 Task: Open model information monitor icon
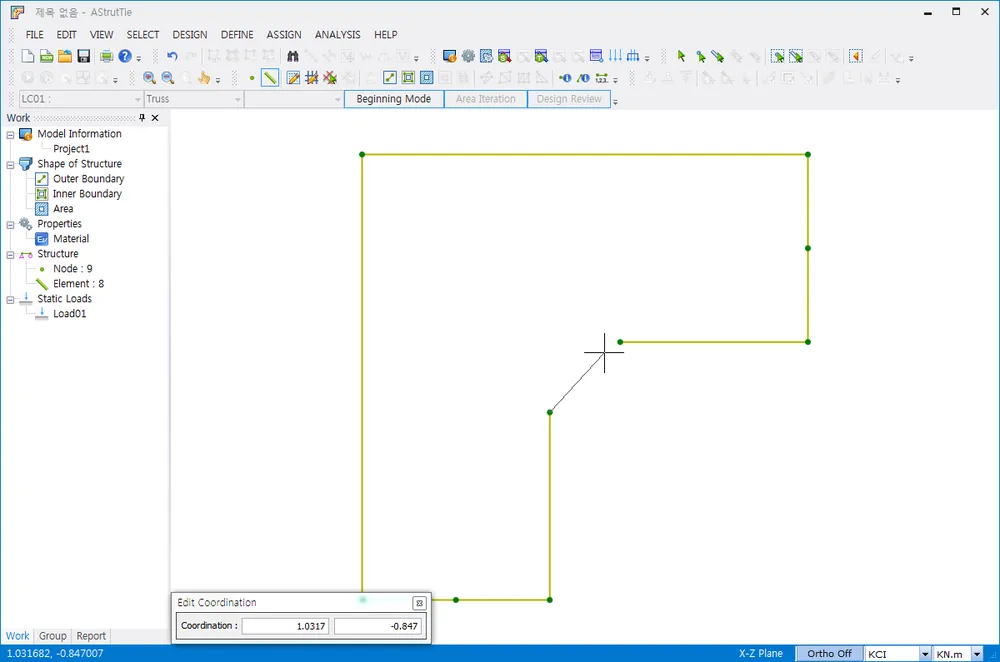click(x=450, y=57)
